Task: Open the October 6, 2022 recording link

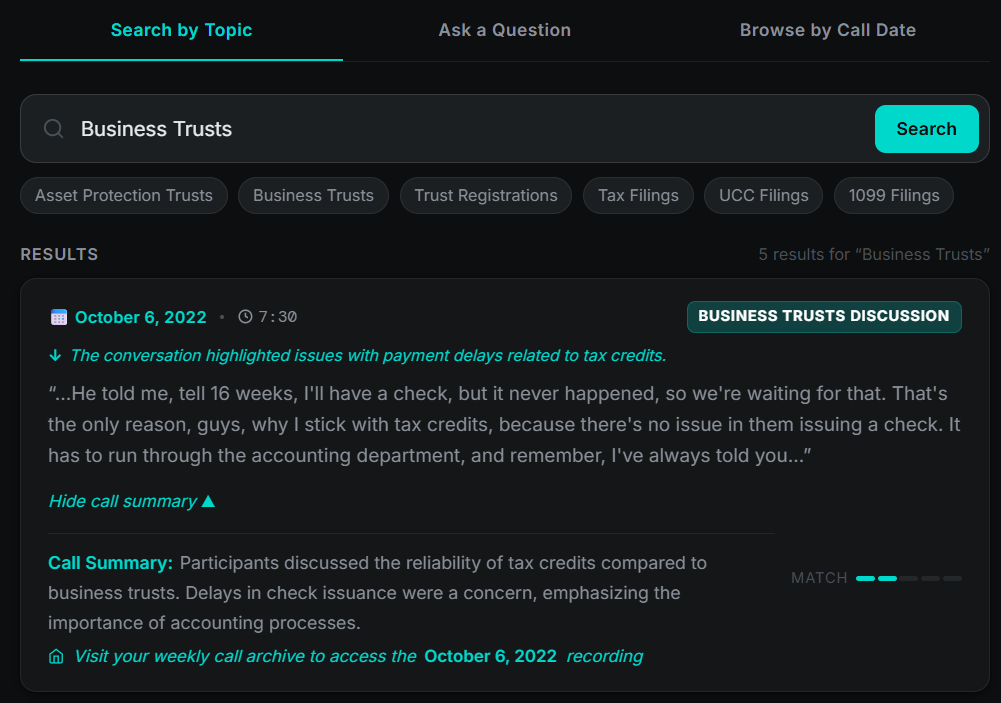Action: (x=492, y=656)
